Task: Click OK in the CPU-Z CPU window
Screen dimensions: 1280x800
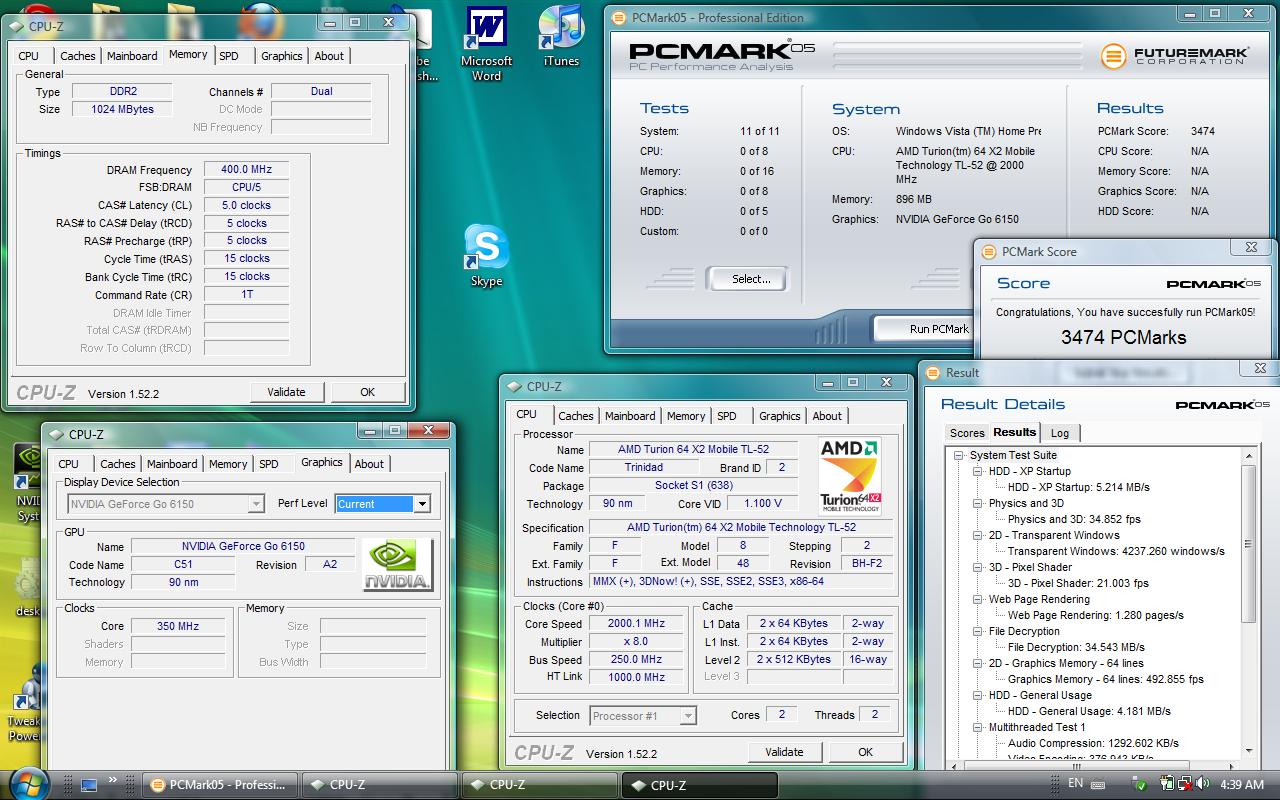Action: (x=865, y=752)
